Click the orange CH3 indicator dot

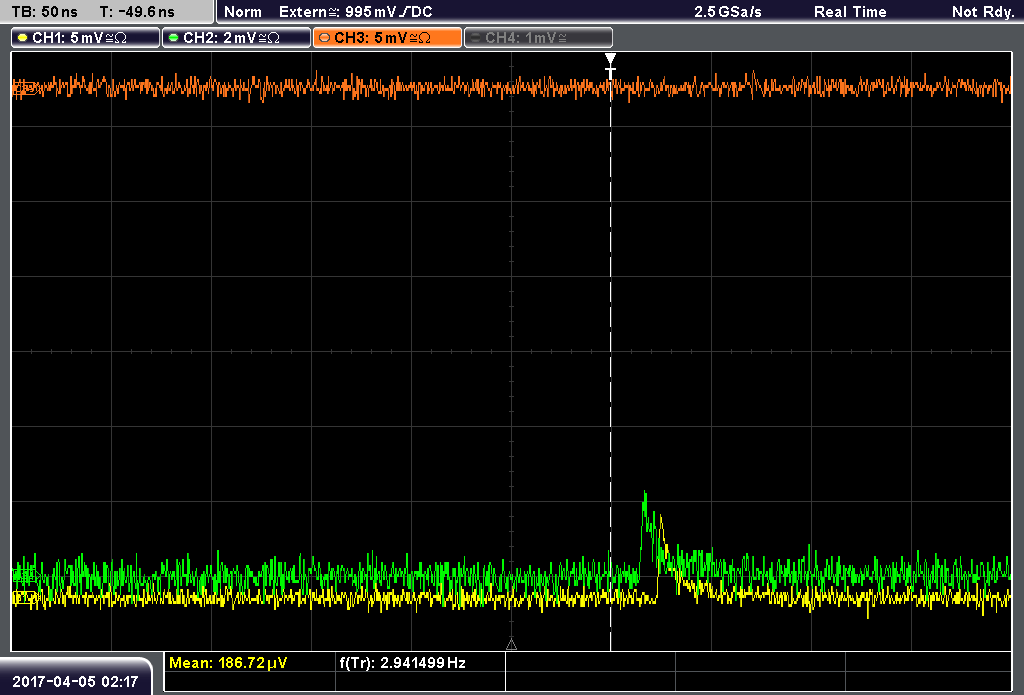click(325, 38)
